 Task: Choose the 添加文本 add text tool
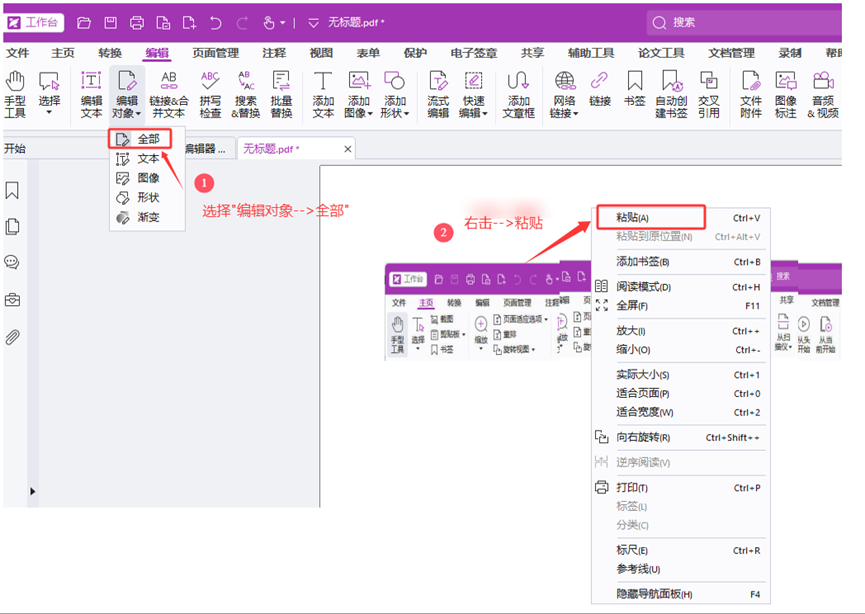click(323, 93)
